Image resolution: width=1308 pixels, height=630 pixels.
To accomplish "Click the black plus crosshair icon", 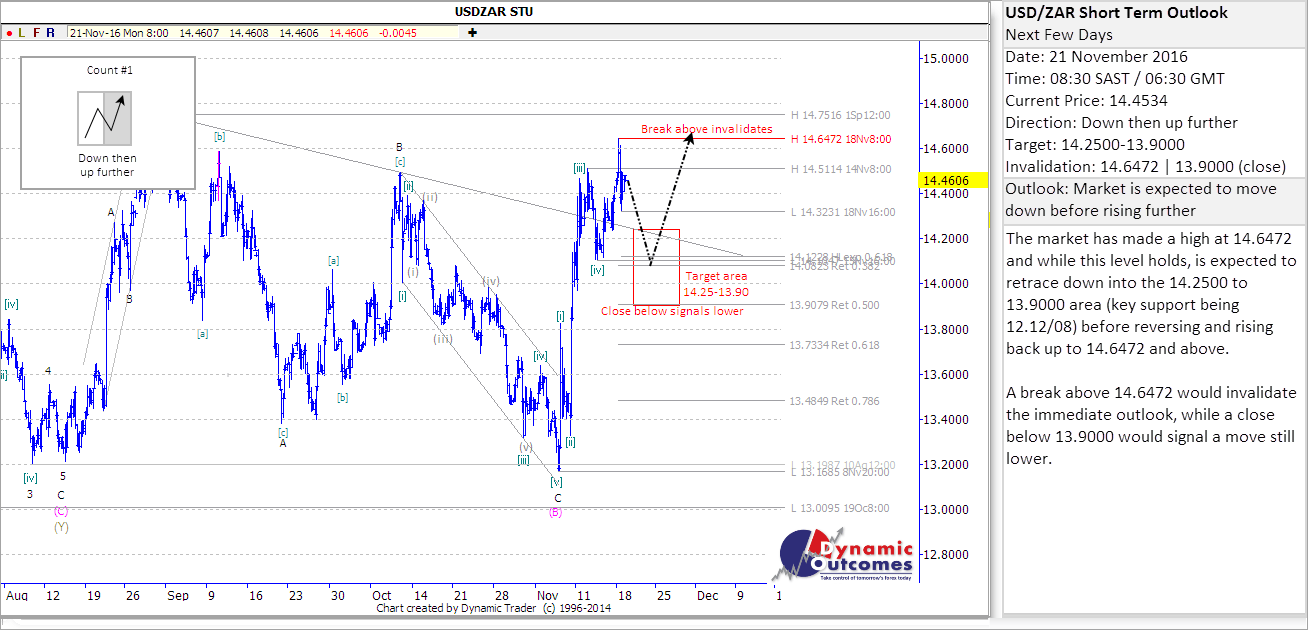I will [471, 32].
